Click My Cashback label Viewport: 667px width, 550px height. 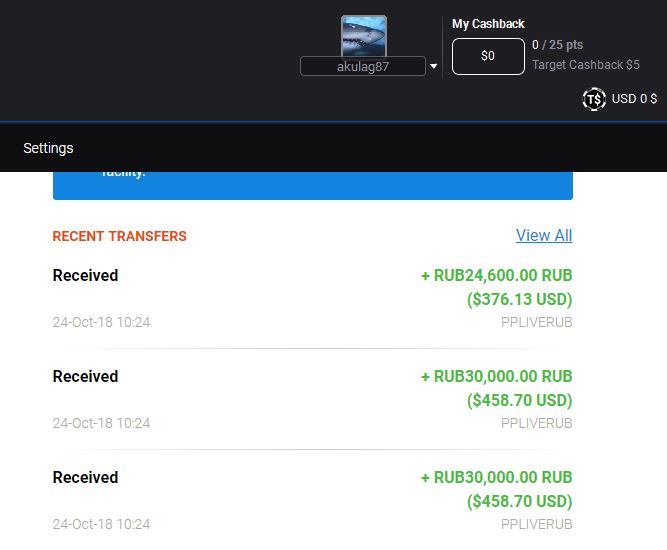pos(488,24)
